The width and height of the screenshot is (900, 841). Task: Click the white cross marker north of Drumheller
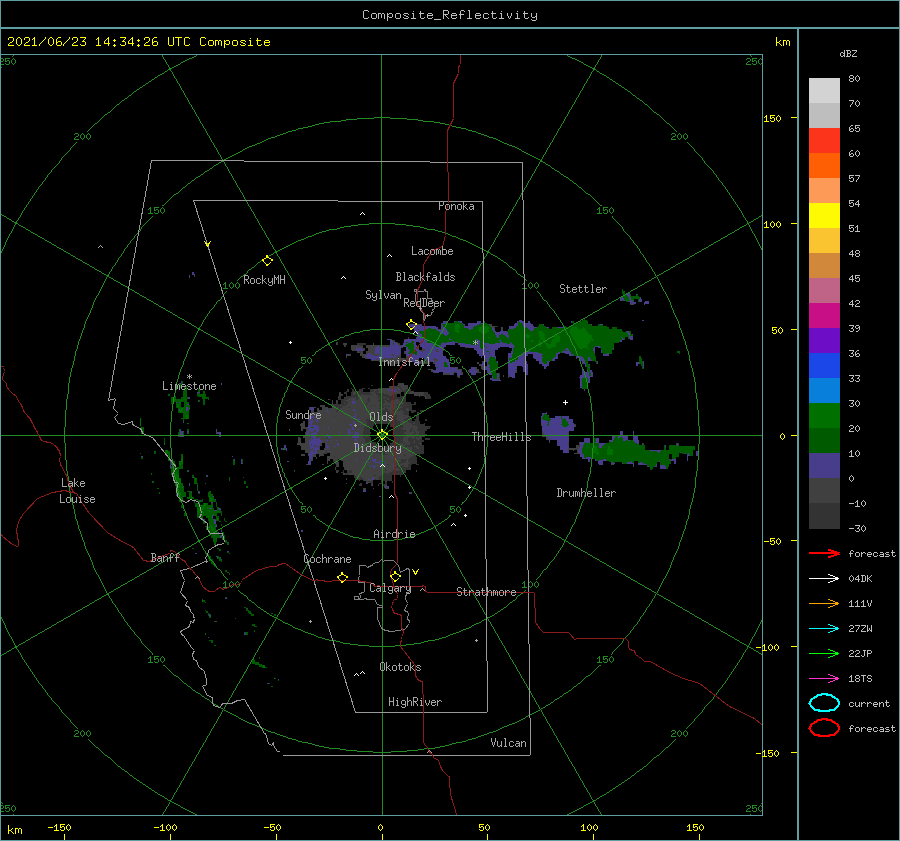tap(565, 402)
